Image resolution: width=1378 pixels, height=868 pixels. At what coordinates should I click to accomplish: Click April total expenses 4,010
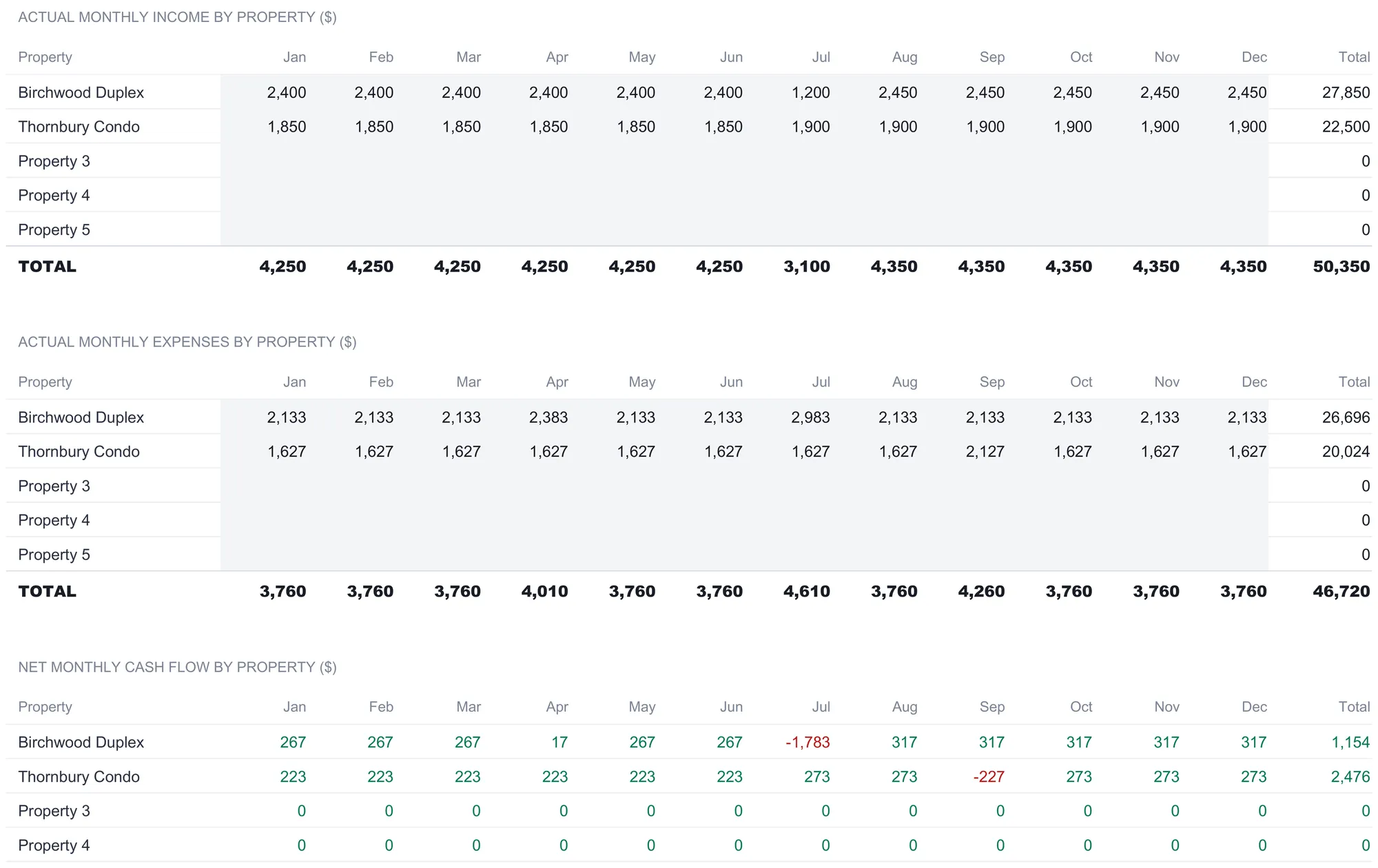tap(544, 592)
